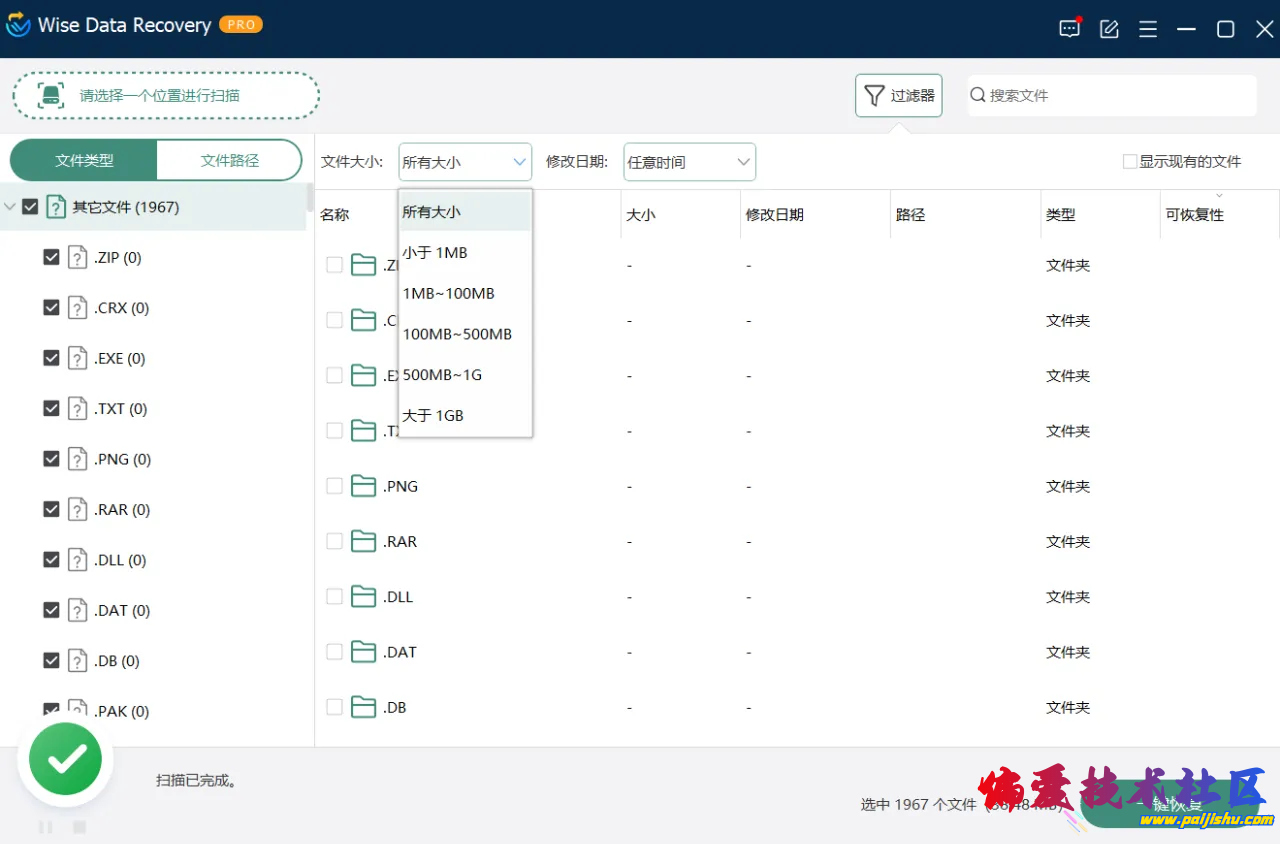This screenshot has width=1280, height=844.
Task: Click the .PNG folder icon in list
Action: 363,486
